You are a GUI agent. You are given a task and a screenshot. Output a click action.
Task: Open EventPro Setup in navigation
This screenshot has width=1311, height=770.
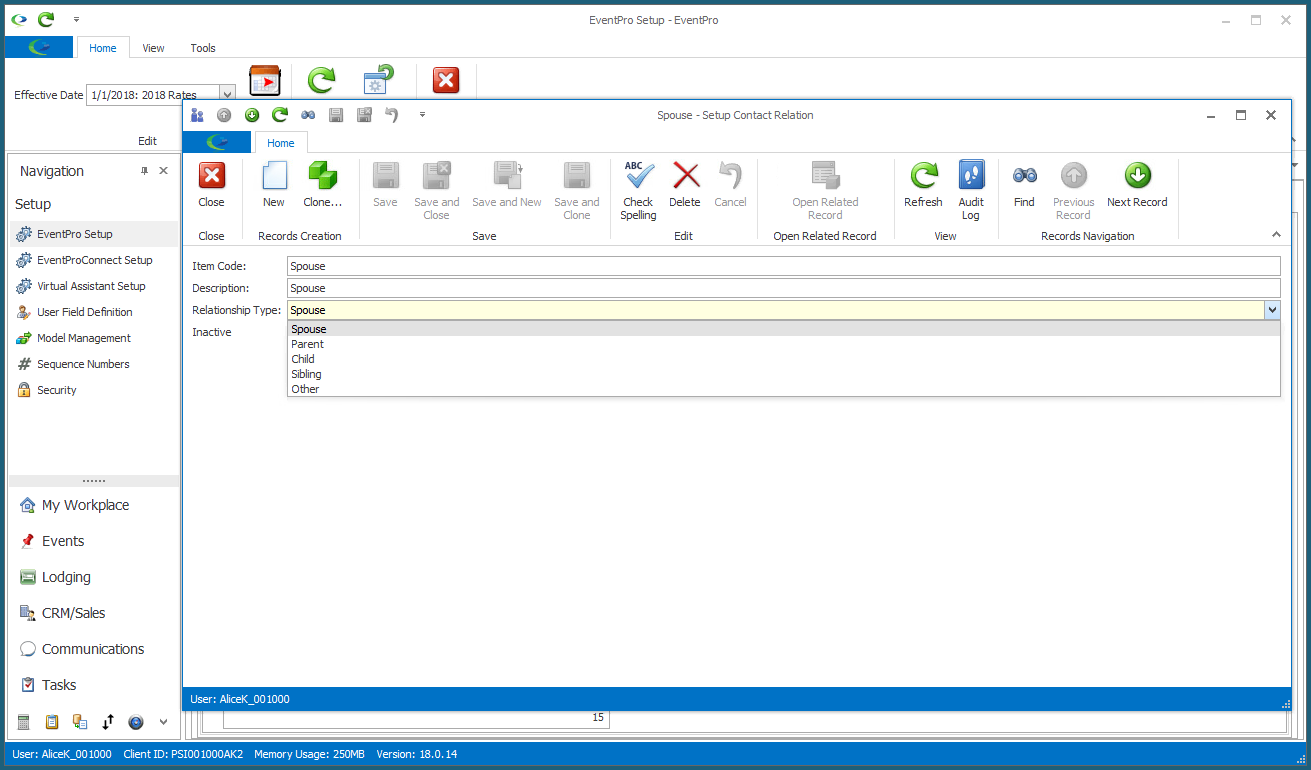[94, 234]
